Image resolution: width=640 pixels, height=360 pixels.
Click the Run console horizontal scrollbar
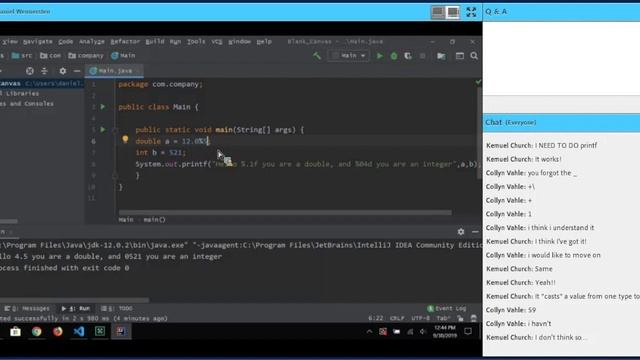(x=74, y=300)
